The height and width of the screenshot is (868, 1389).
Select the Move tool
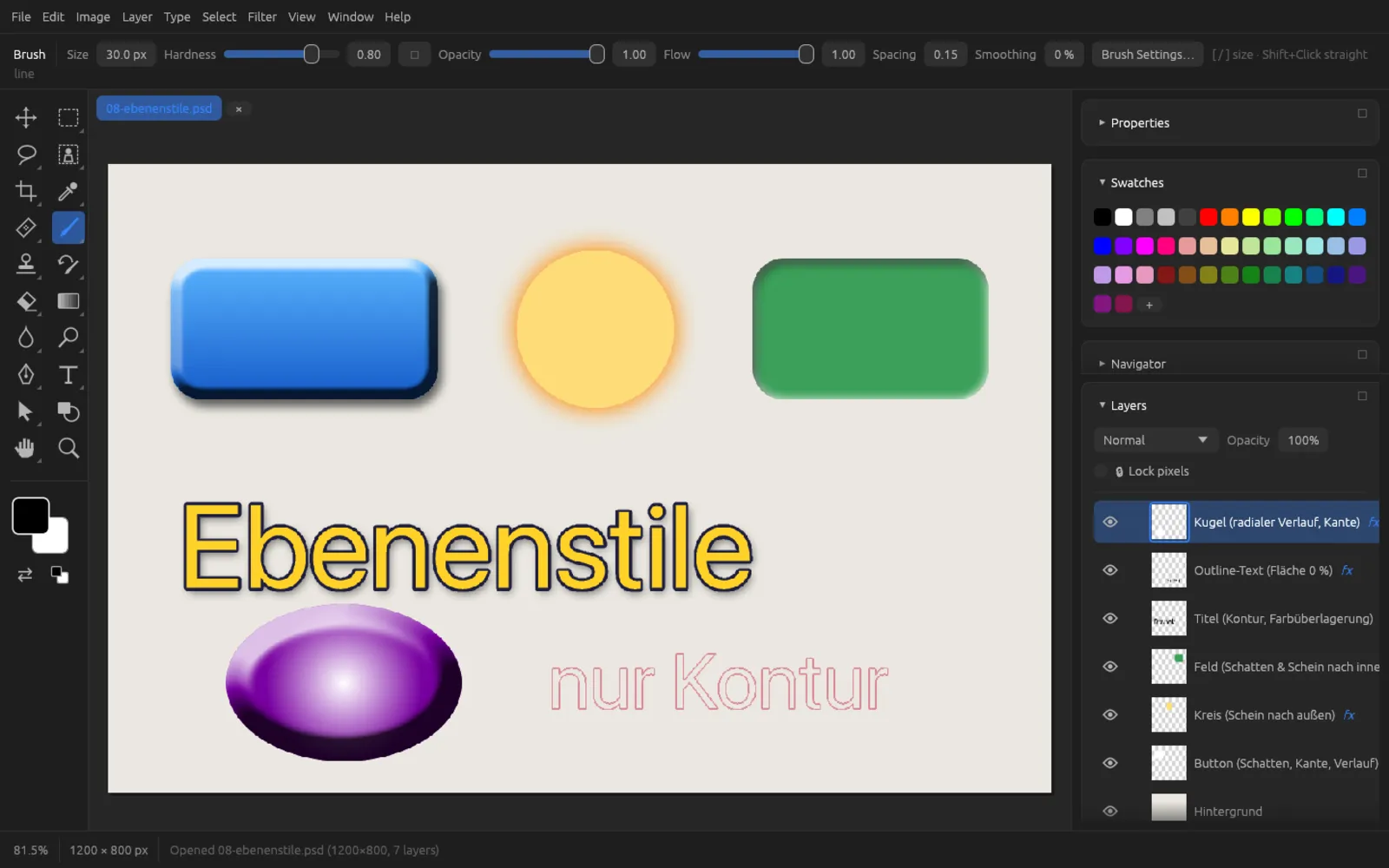point(26,117)
